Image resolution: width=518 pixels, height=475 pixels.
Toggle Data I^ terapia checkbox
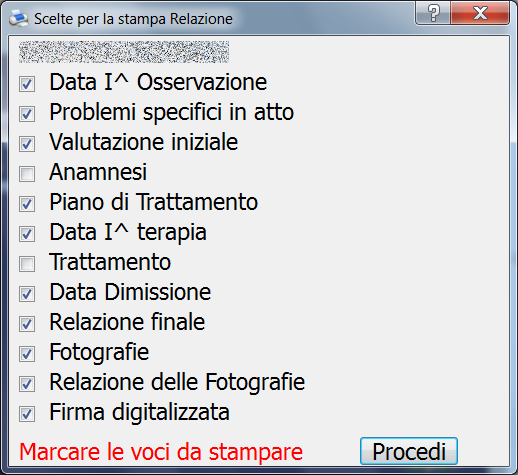coord(27,234)
